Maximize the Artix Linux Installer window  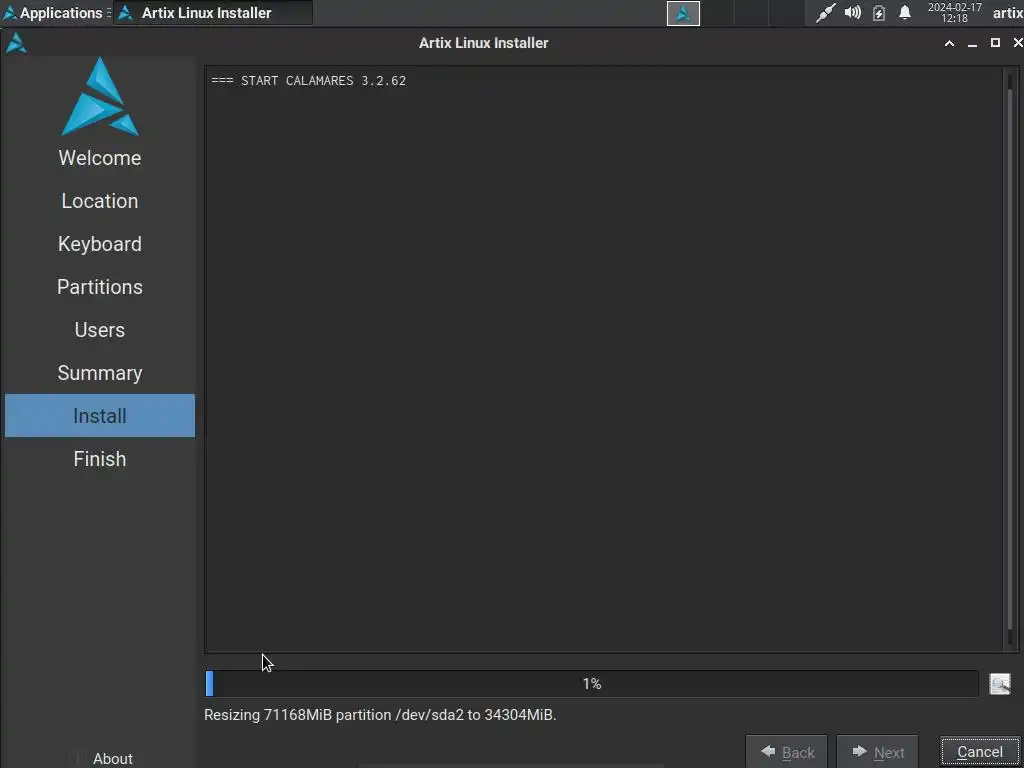[995, 42]
